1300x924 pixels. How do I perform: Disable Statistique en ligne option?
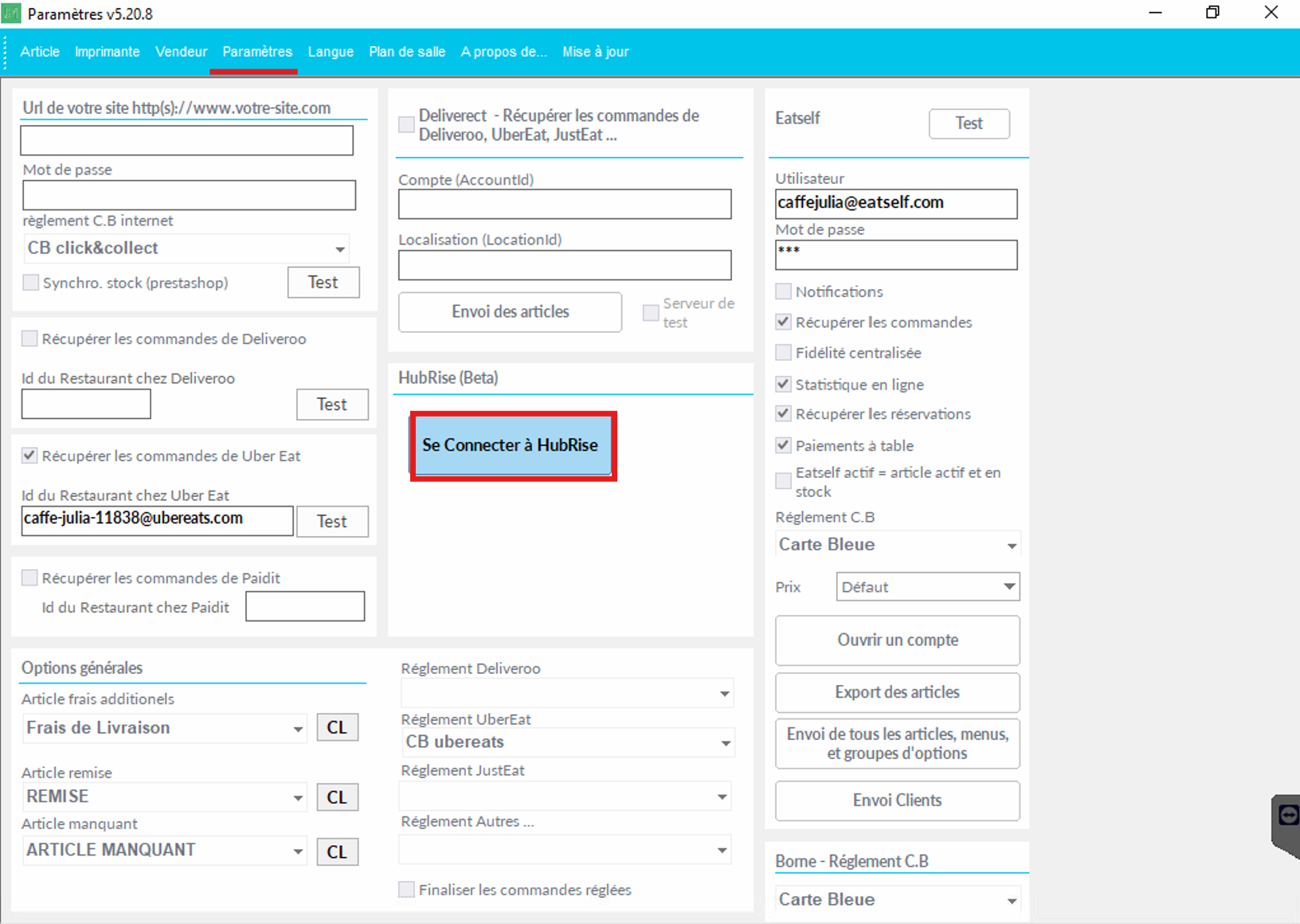pyautogui.click(x=784, y=385)
